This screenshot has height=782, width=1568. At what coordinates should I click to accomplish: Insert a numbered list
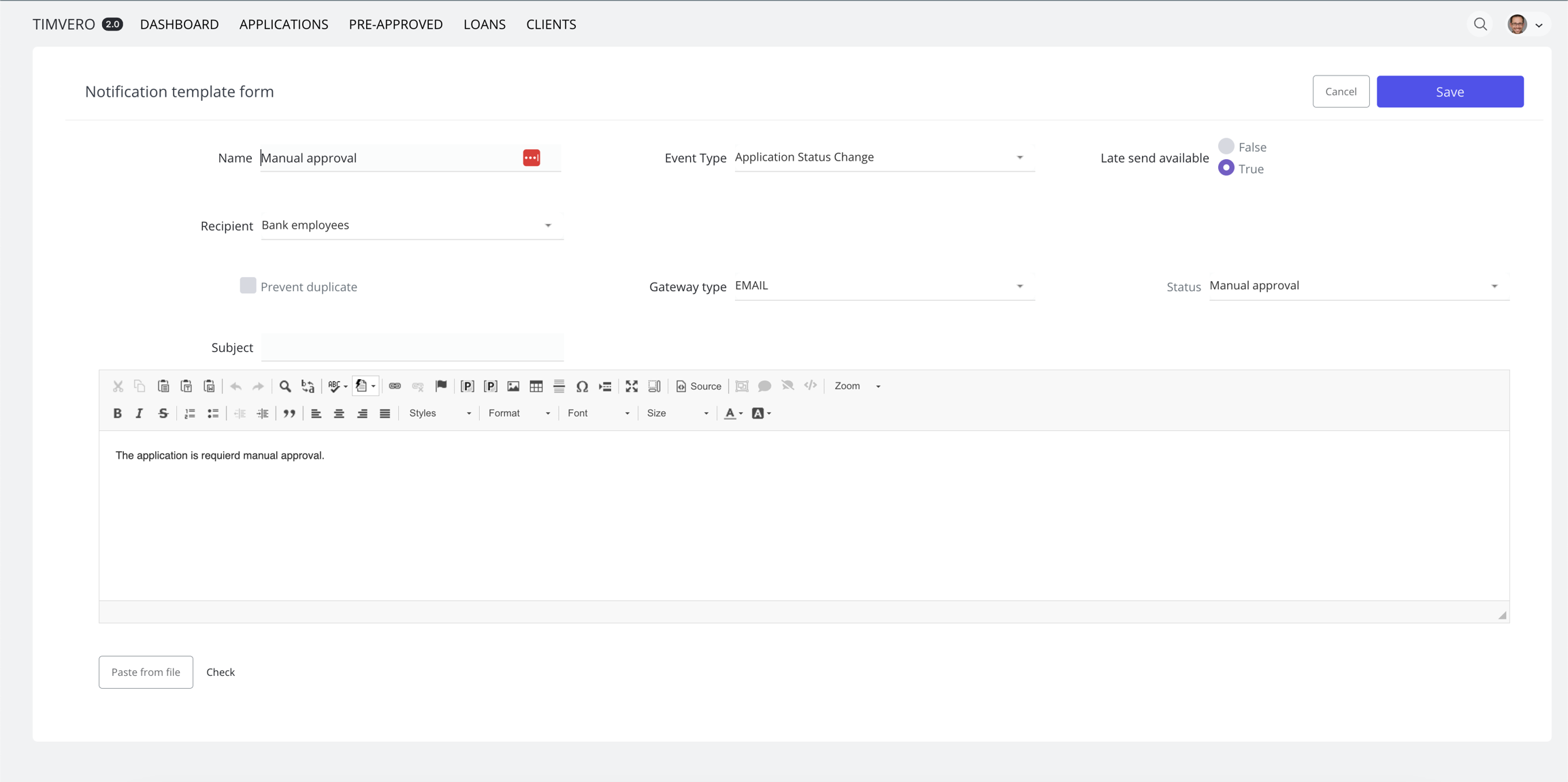pyautogui.click(x=190, y=413)
